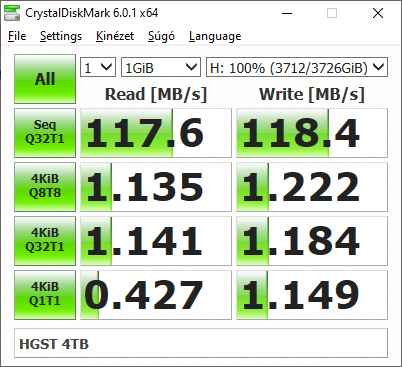Minimize the CrystalDiskMark window
The width and height of the screenshot is (402, 367).
287,13
